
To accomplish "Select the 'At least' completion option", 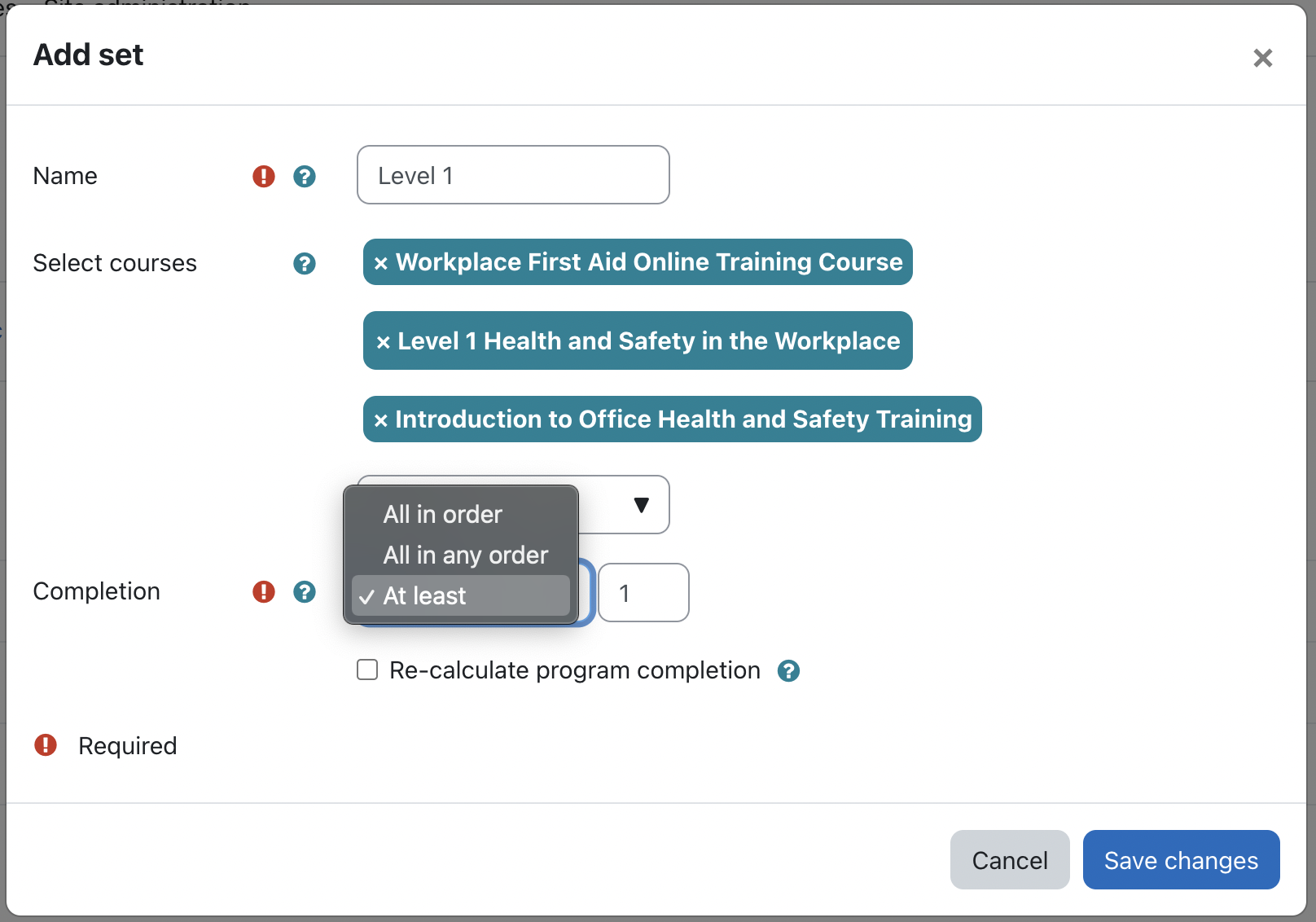I will [425, 595].
